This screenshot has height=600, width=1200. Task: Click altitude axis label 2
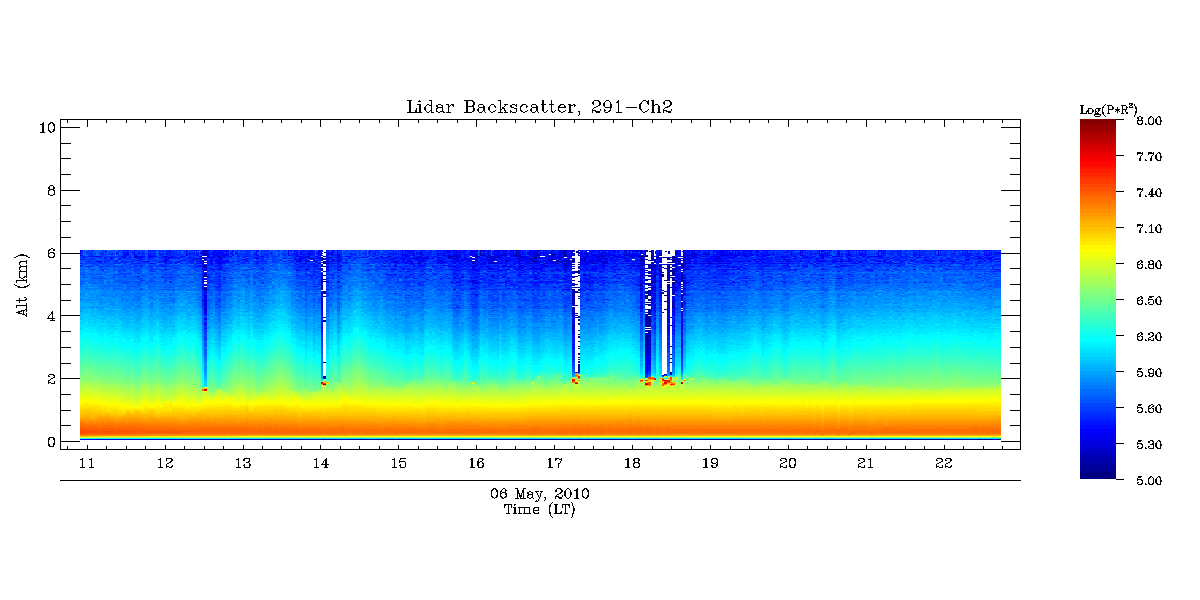pos(49,379)
